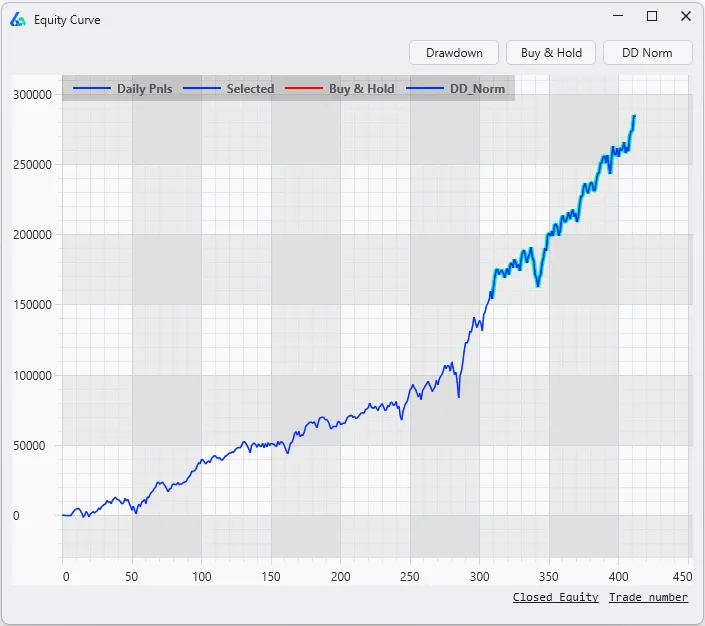Toggle the Buy & Hold legend label
The width and height of the screenshot is (705, 626).
(x=361, y=89)
